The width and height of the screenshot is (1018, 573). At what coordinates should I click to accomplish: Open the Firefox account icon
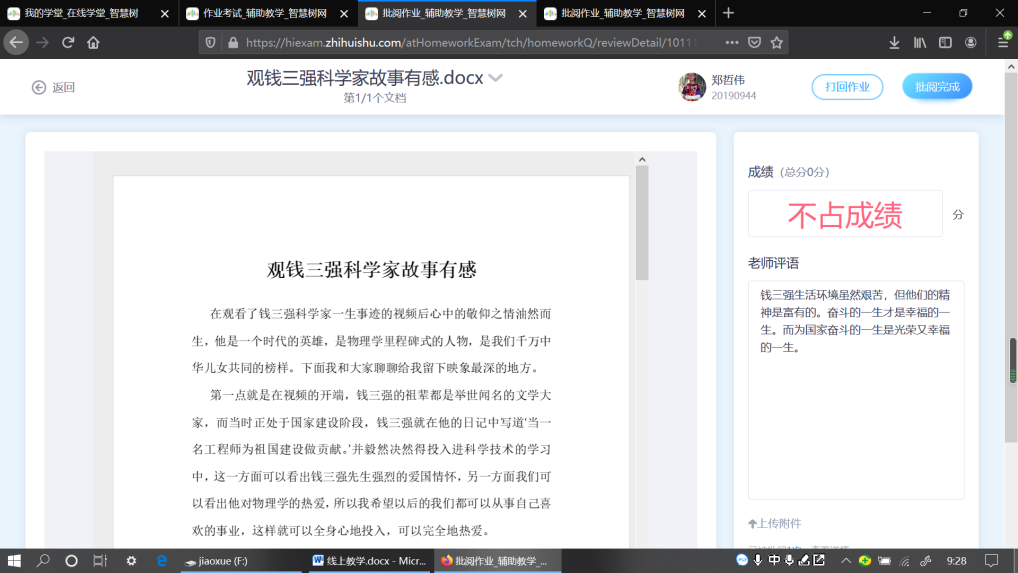click(x=970, y=43)
